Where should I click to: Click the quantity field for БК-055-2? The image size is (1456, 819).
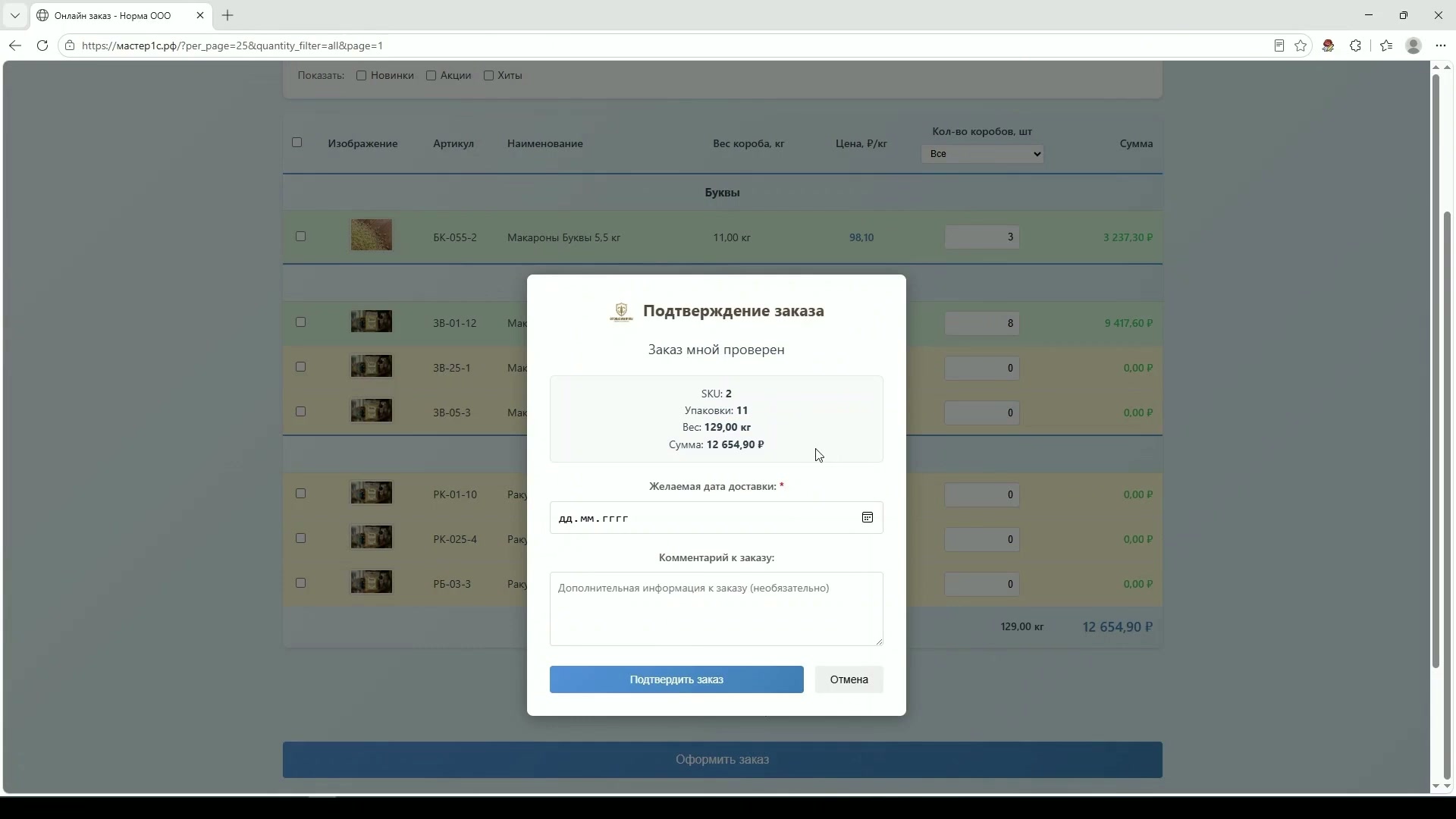982,237
